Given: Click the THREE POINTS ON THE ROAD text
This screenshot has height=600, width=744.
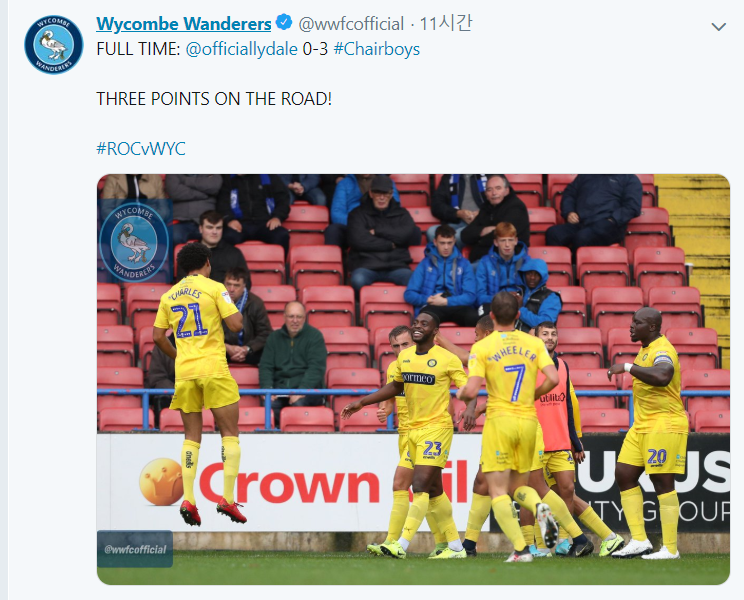Looking at the screenshot, I should click(x=214, y=99).
